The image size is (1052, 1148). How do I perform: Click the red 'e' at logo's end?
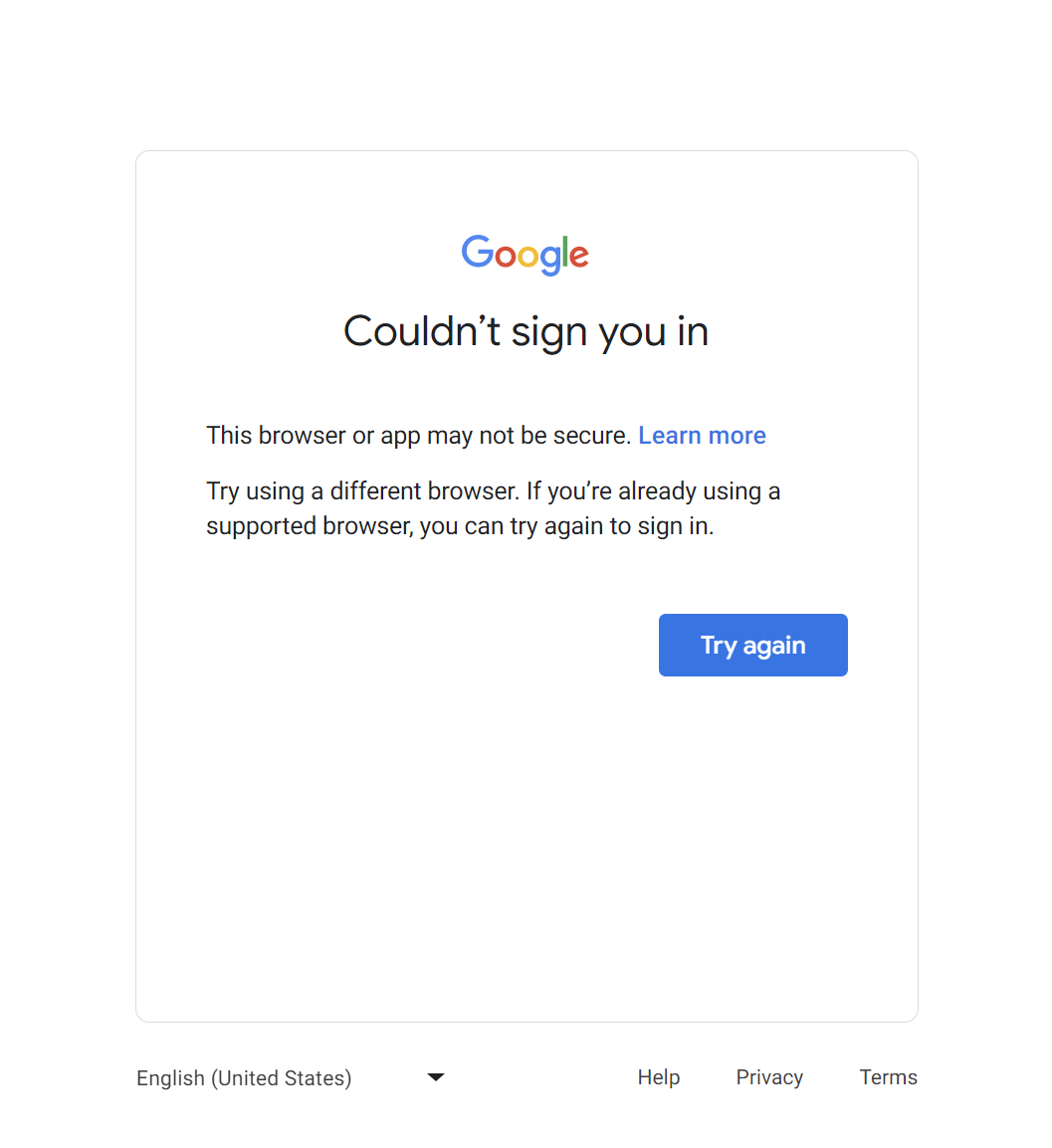click(x=580, y=257)
